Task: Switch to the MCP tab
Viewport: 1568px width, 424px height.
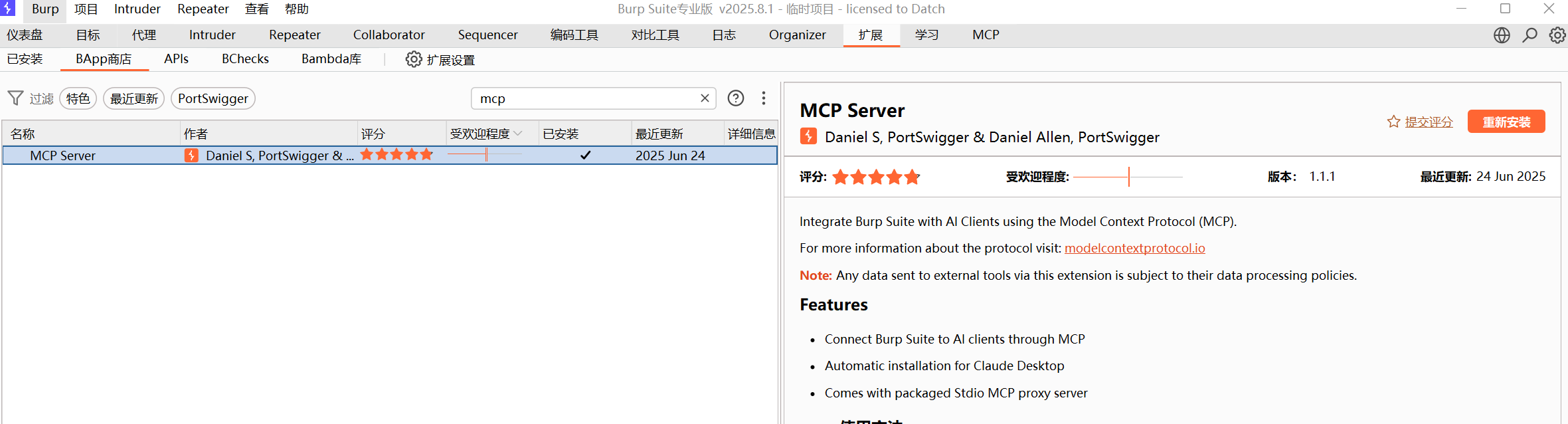Action: click(x=986, y=35)
